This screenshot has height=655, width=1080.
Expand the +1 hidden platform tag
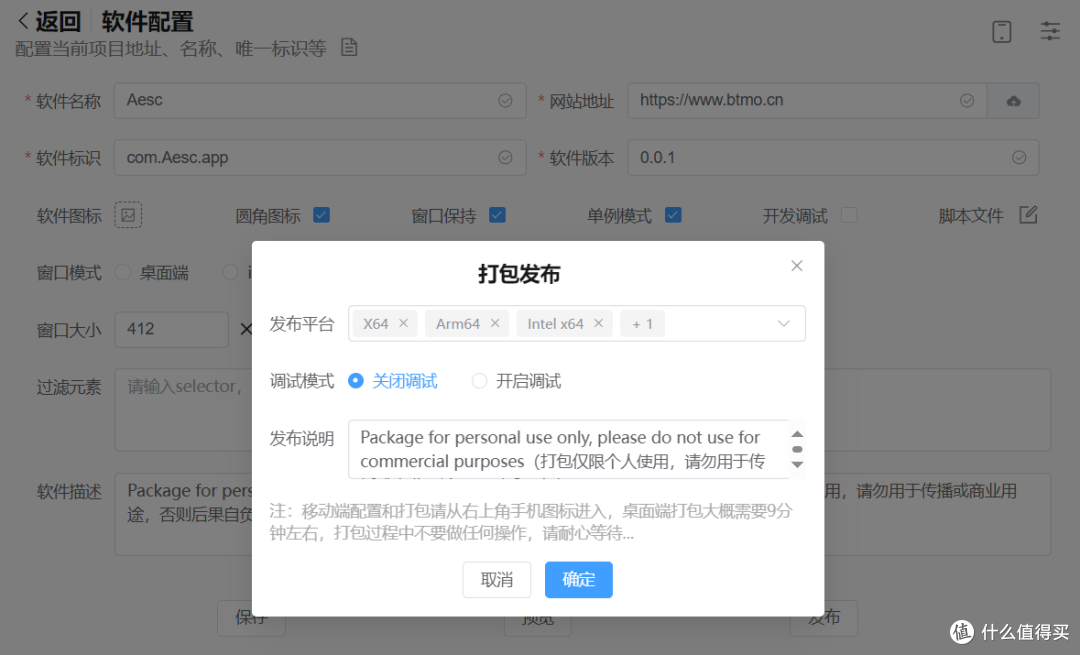point(642,323)
